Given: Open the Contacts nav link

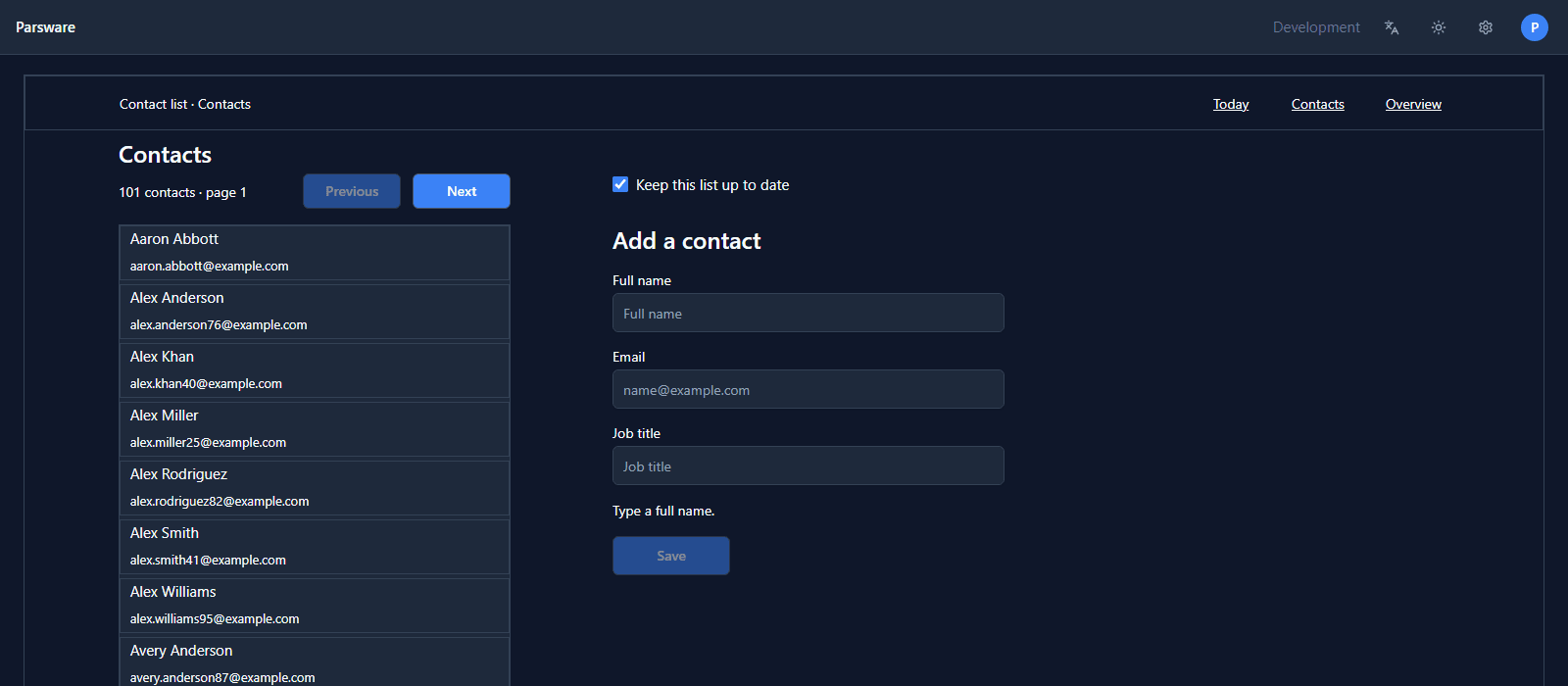Looking at the screenshot, I should click(1317, 104).
